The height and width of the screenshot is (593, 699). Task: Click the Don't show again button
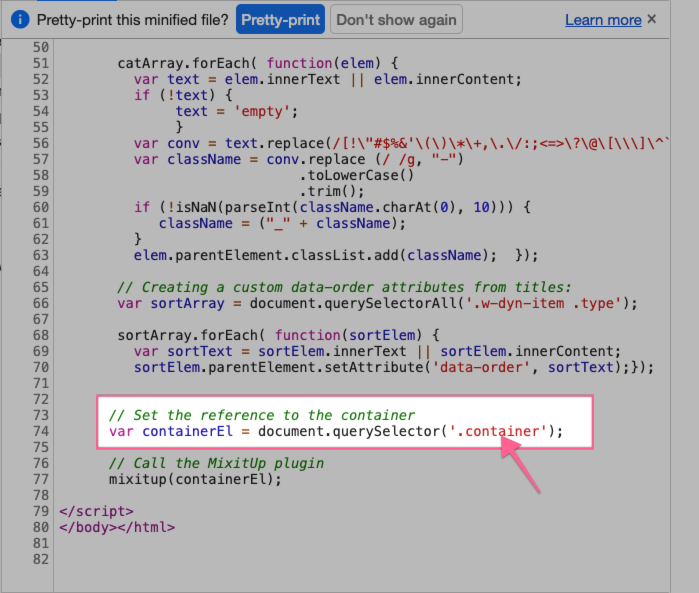click(x=396, y=20)
